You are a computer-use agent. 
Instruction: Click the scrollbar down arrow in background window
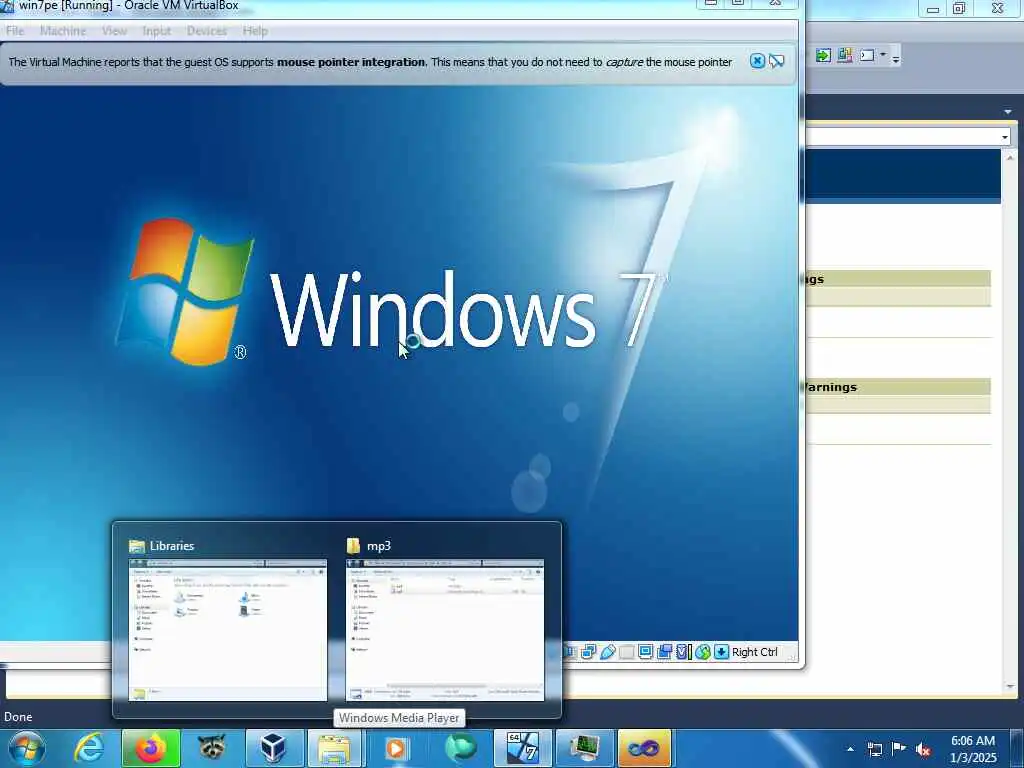[x=1010, y=686]
